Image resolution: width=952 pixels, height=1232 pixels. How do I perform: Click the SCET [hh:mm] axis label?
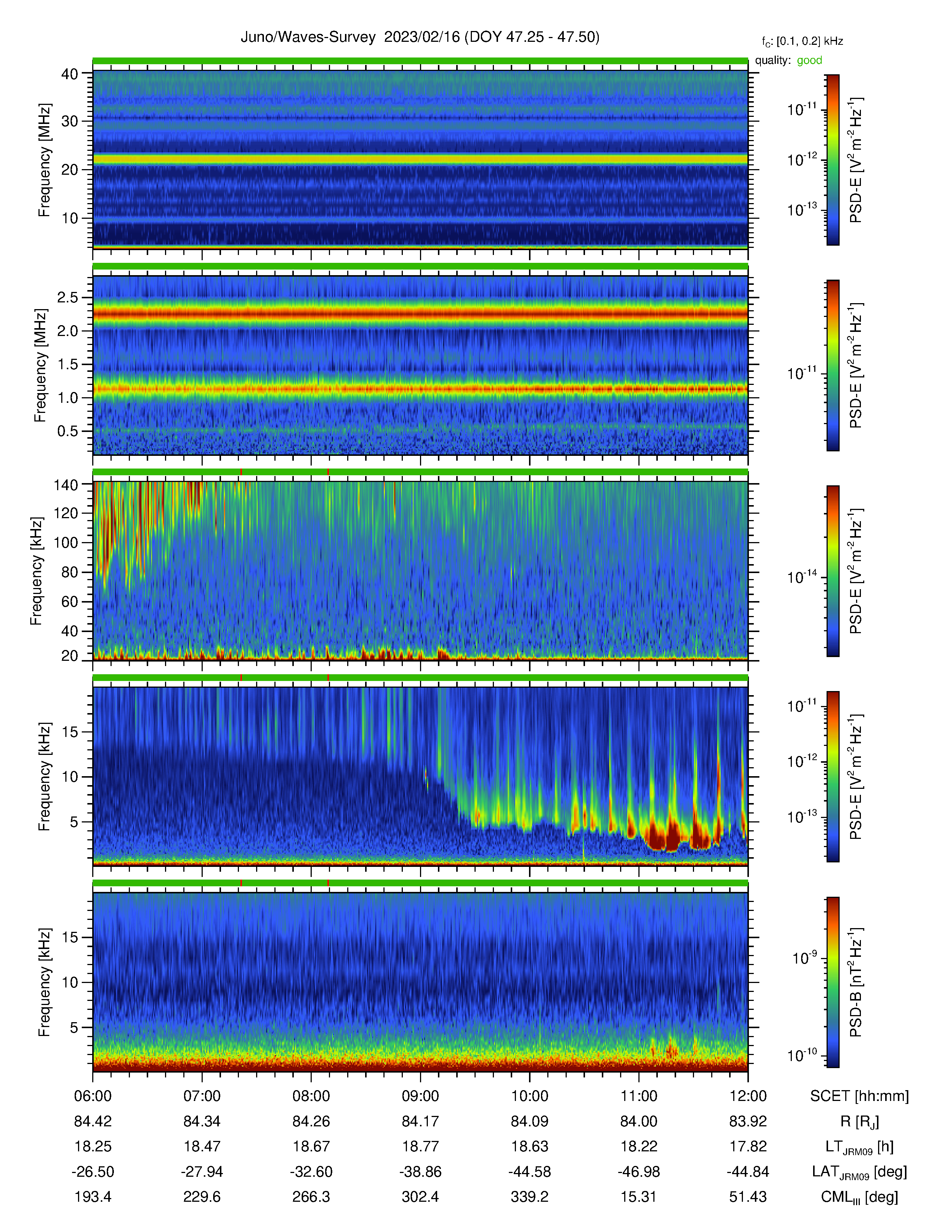click(x=859, y=1096)
